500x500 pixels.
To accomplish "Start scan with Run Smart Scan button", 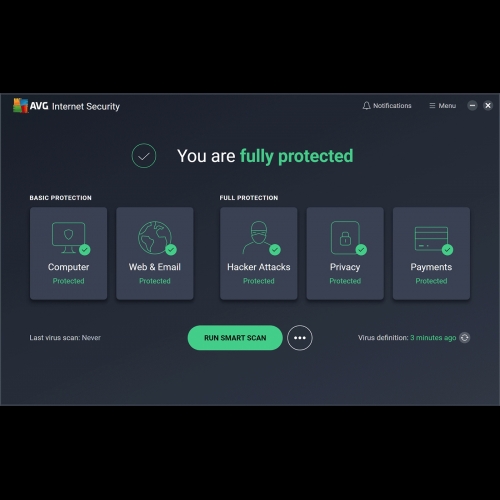I will (235, 338).
